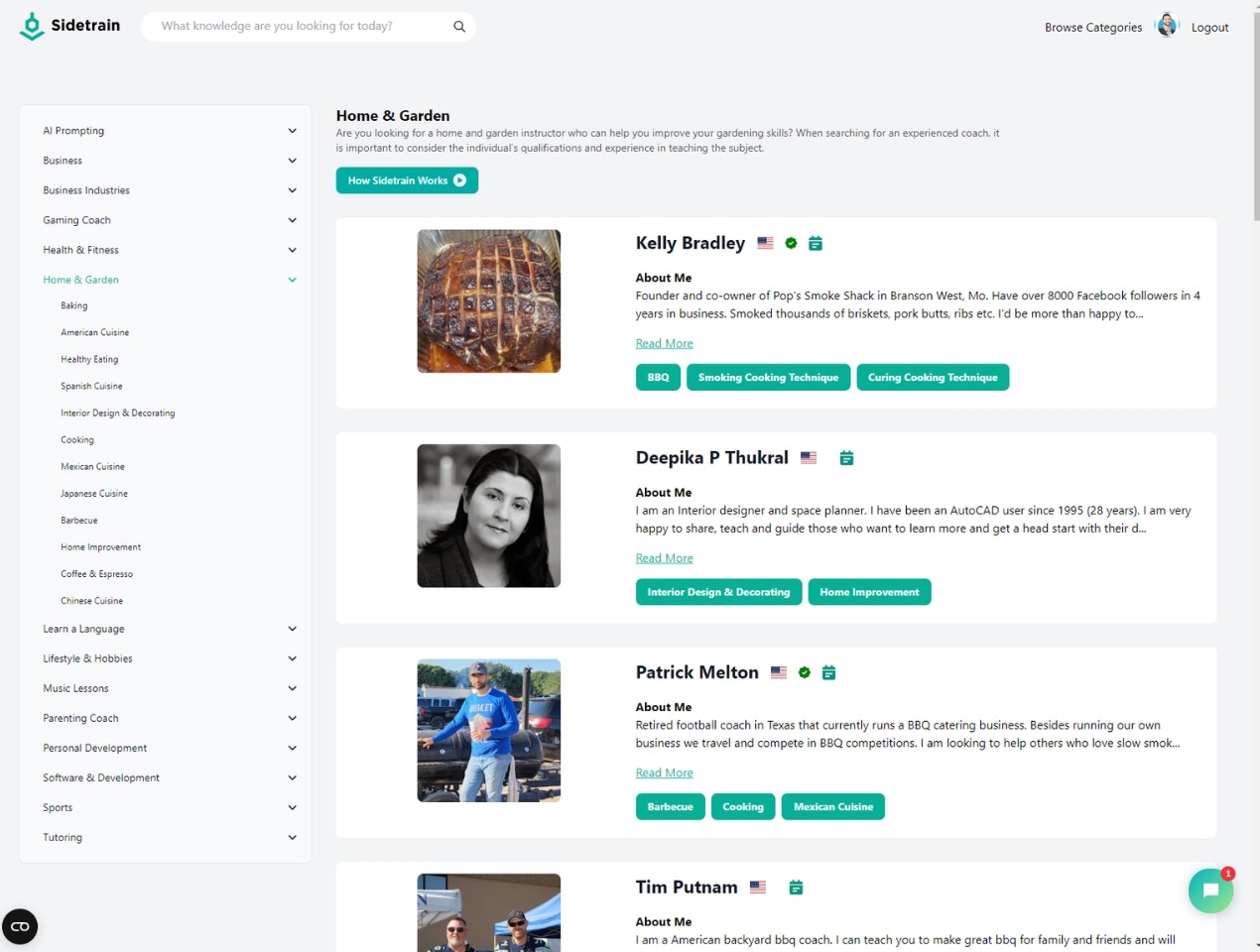Select Baking subcategory
The width and height of the screenshot is (1260, 952).
(74, 305)
